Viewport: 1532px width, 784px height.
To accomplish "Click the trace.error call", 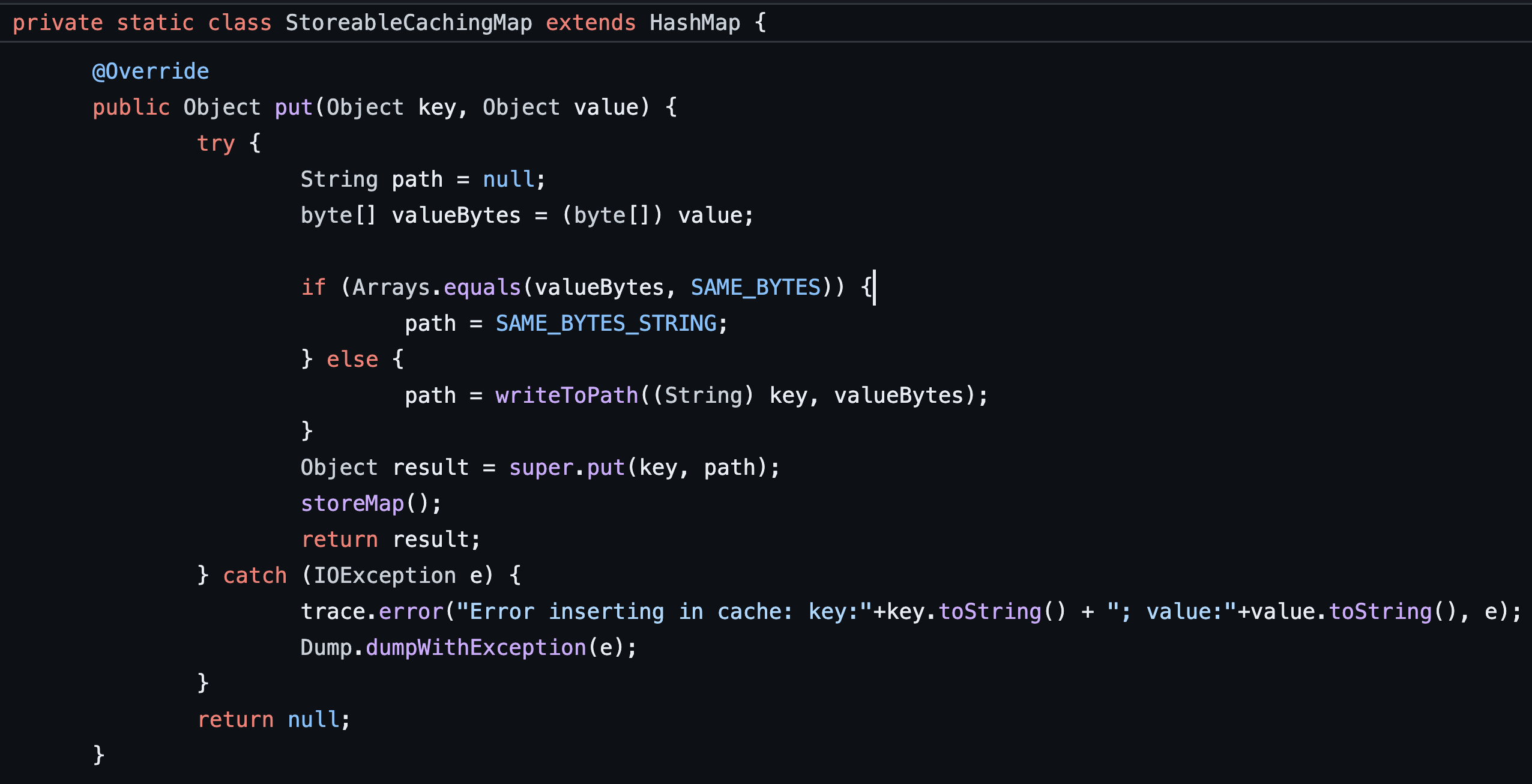I will [372, 612].
